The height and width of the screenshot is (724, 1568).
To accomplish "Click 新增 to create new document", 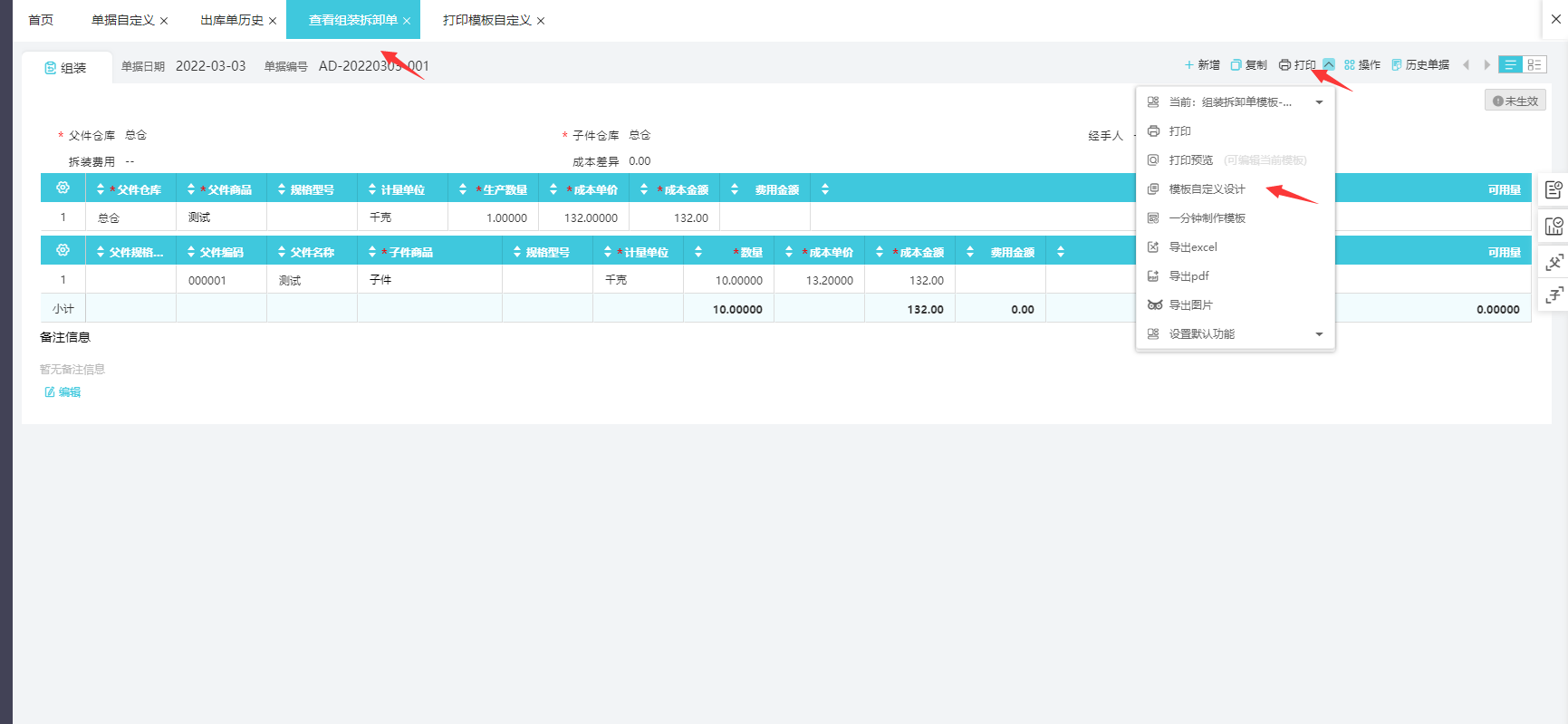I will pyautogui.click(x=1202, y=65).
